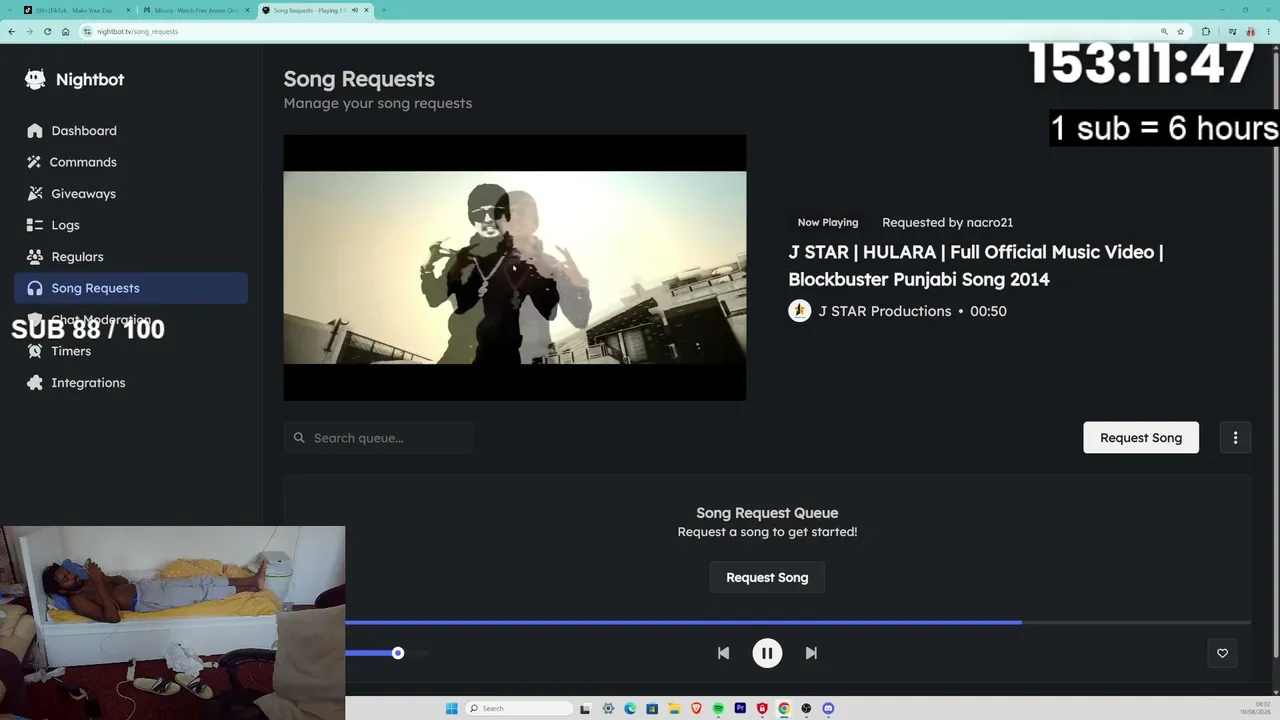Select Song Requests in the sidebar
Image resolution: width=1280 pixels, height=720 pixels.
[131, 288]
